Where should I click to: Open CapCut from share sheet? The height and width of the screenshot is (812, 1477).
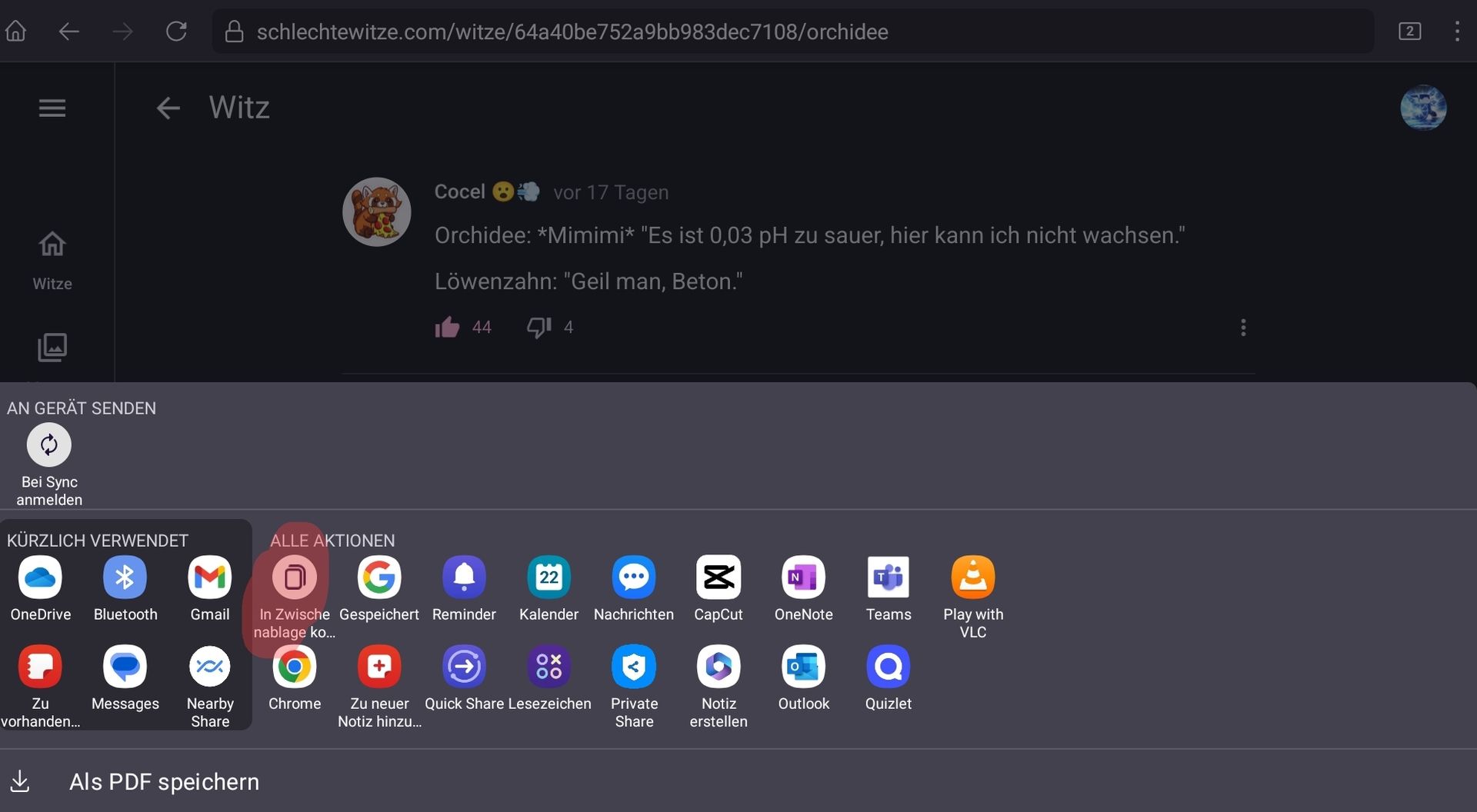tap(718, 577)
